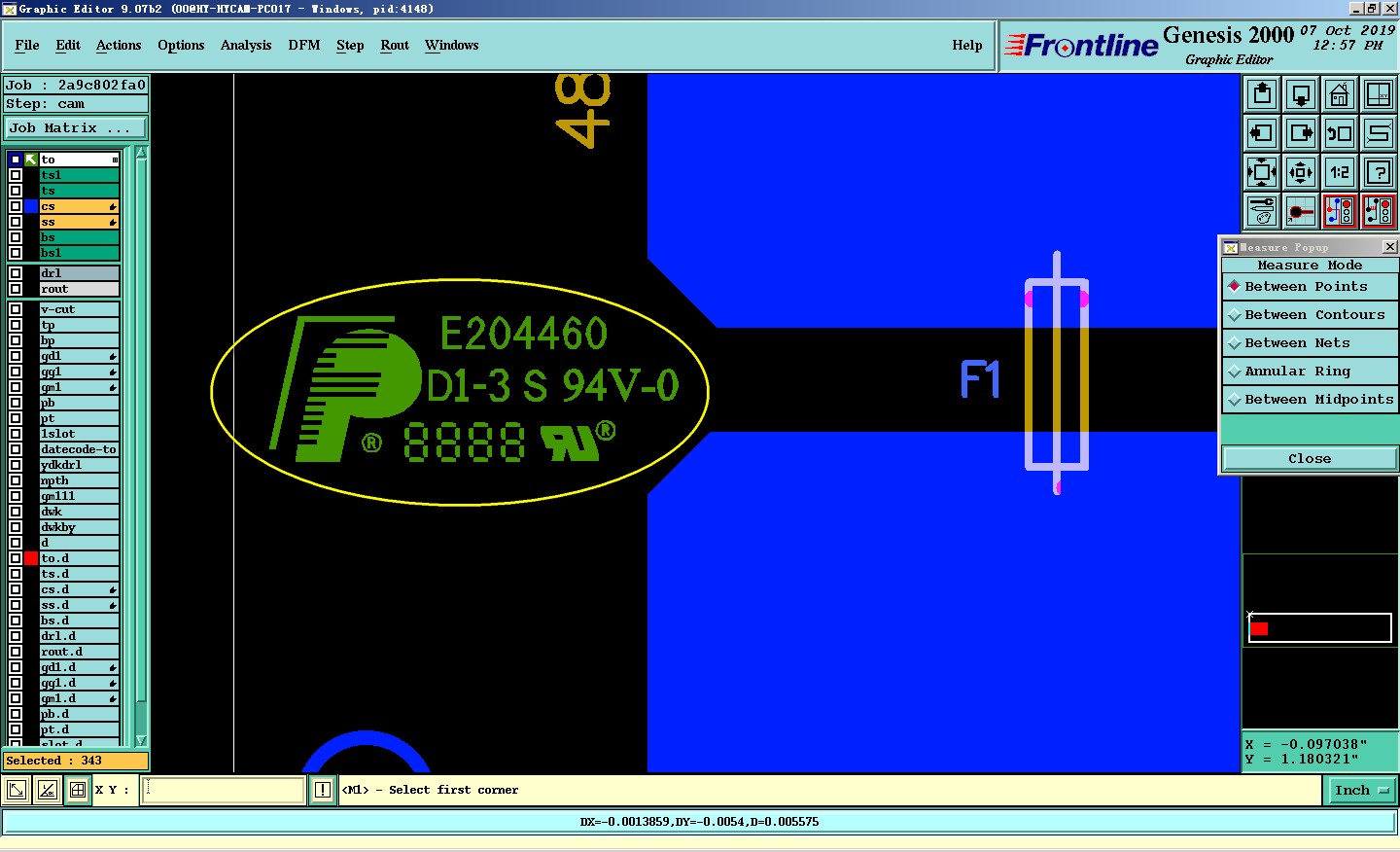
Task: Click the small grid marker on layer to
Action: (x=115, y=160)
